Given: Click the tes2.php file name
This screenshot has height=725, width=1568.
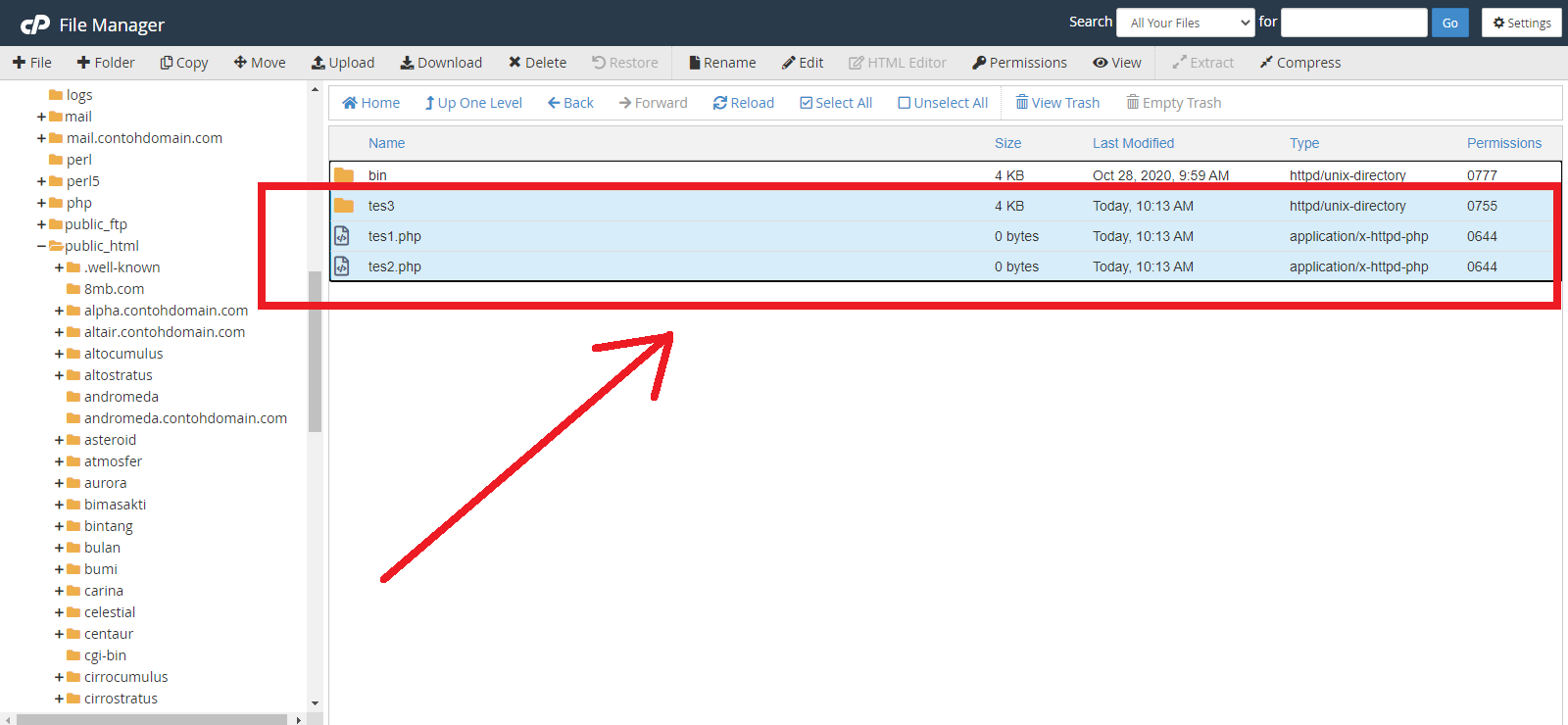Looking at the screenshot, I should 395,266.
